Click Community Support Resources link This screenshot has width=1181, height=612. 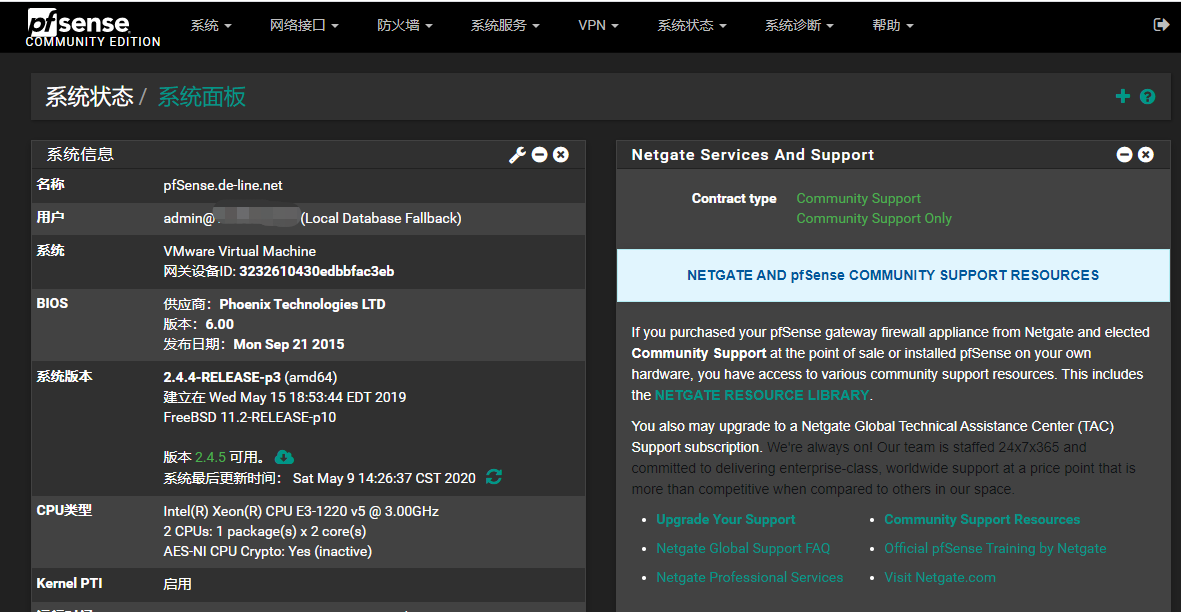pos(981,519)
